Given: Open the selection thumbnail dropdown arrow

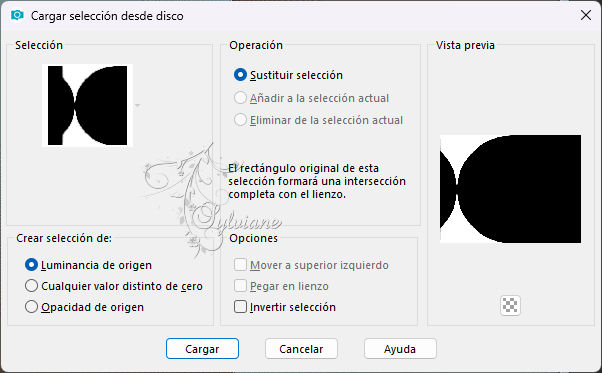Looking at the screenshot, I should coord(137,105).
